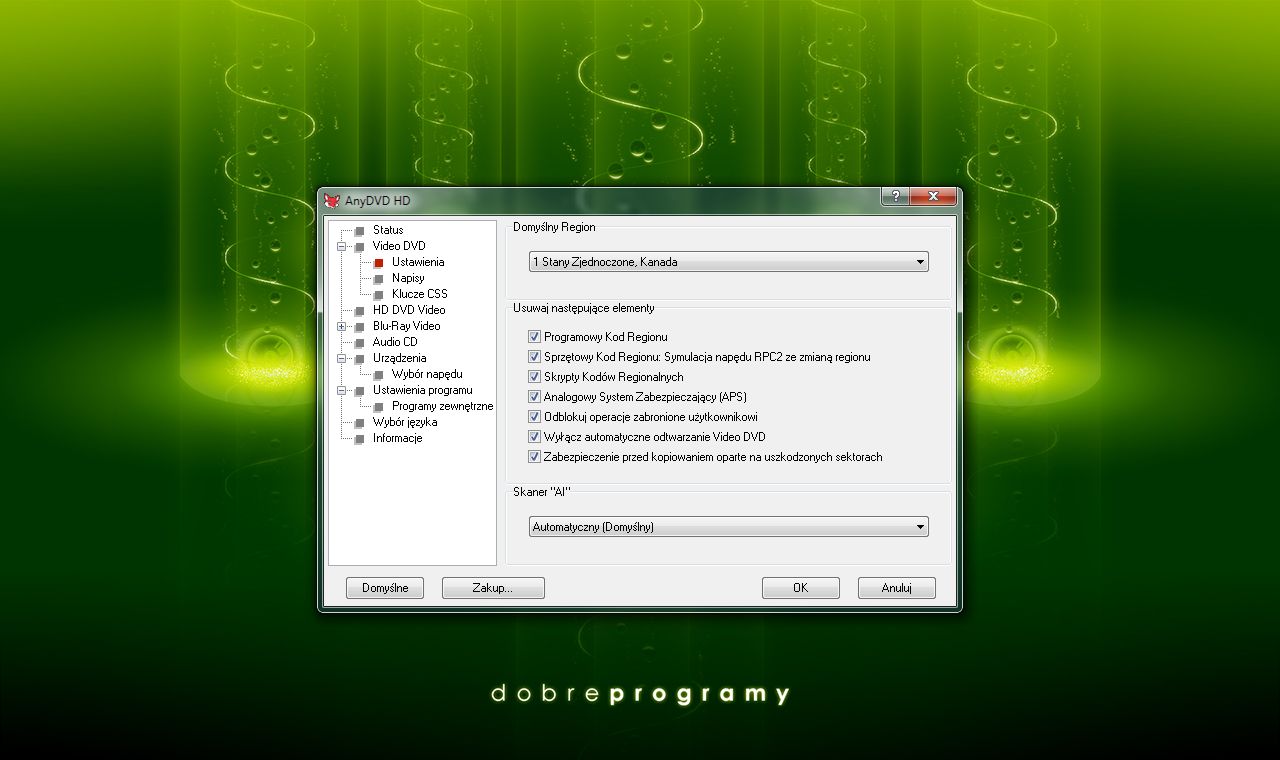Select Audio CD tree entry
The width and height of the screenshot is (1280, 760).
395,342
